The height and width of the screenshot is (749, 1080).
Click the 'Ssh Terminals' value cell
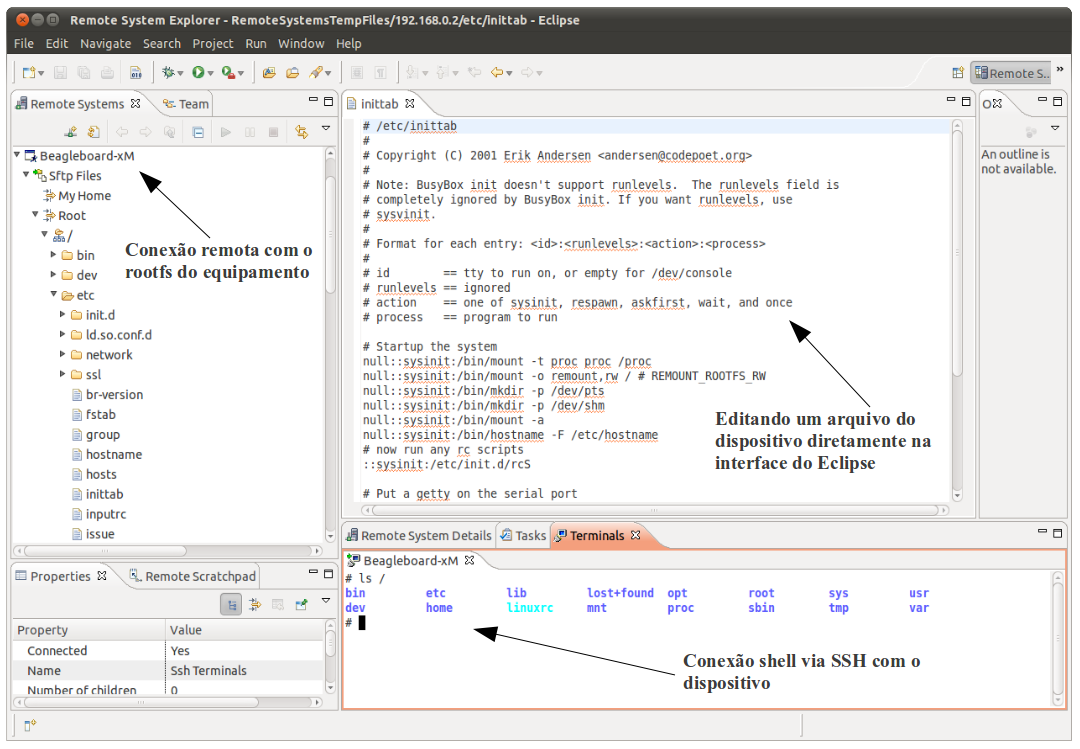coord(245,670)
